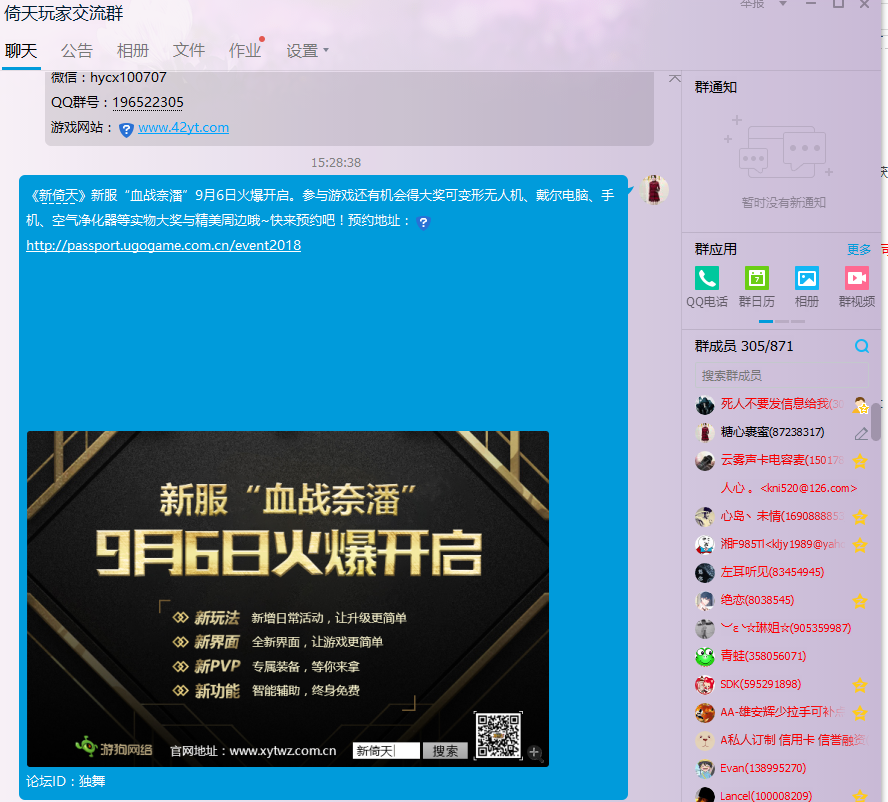This screenshot has height=802, width=888.
Task: Click the star icon beside 绝恋
Action: click(860, 601)
